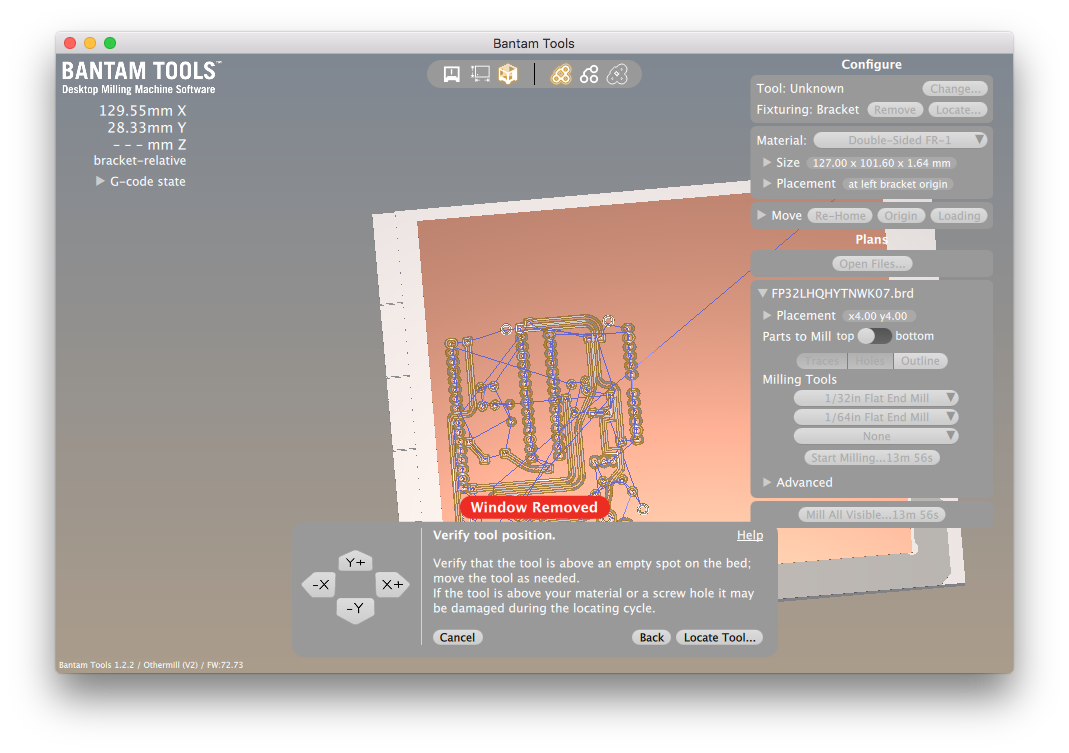Viewport: 1069px width, 753px height.
Task: Expand the material Size details
Action: 767,162
